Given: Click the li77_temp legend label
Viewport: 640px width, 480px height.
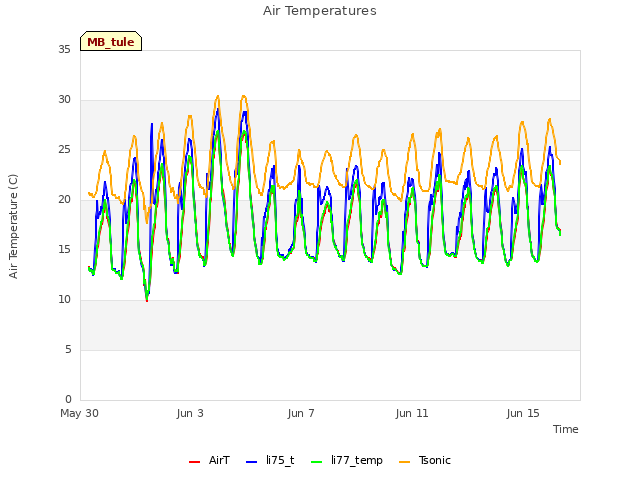Looking at the screenshot, I should (357, 461).
